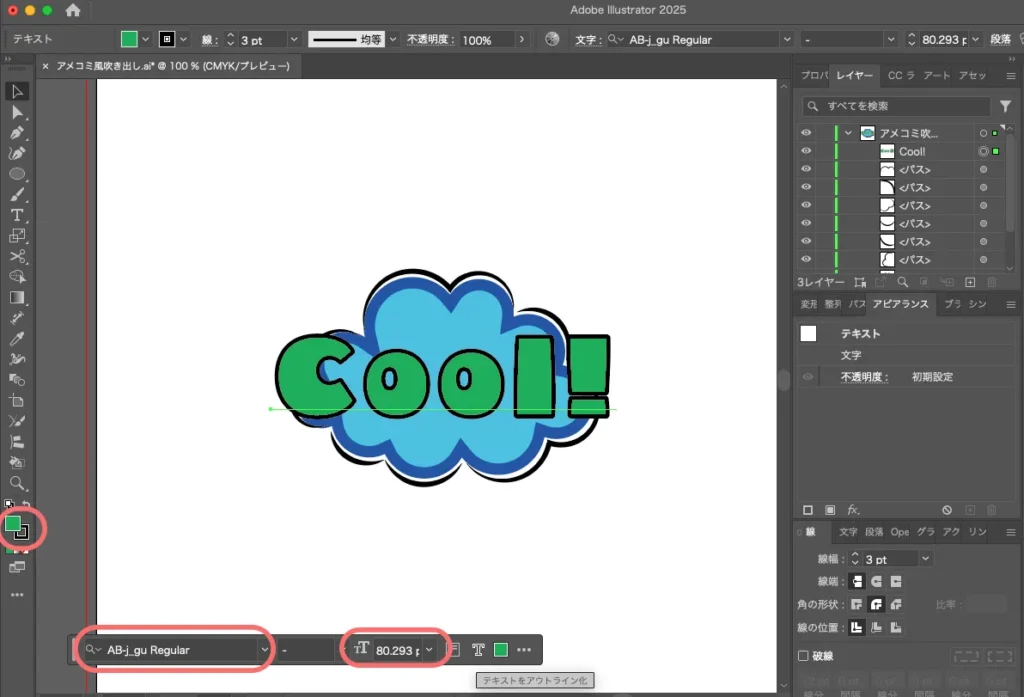Viewport: 1024px width, 697px height.
Task: Click the 不透明度 label in control bar
Action: (x=431, y=40)
